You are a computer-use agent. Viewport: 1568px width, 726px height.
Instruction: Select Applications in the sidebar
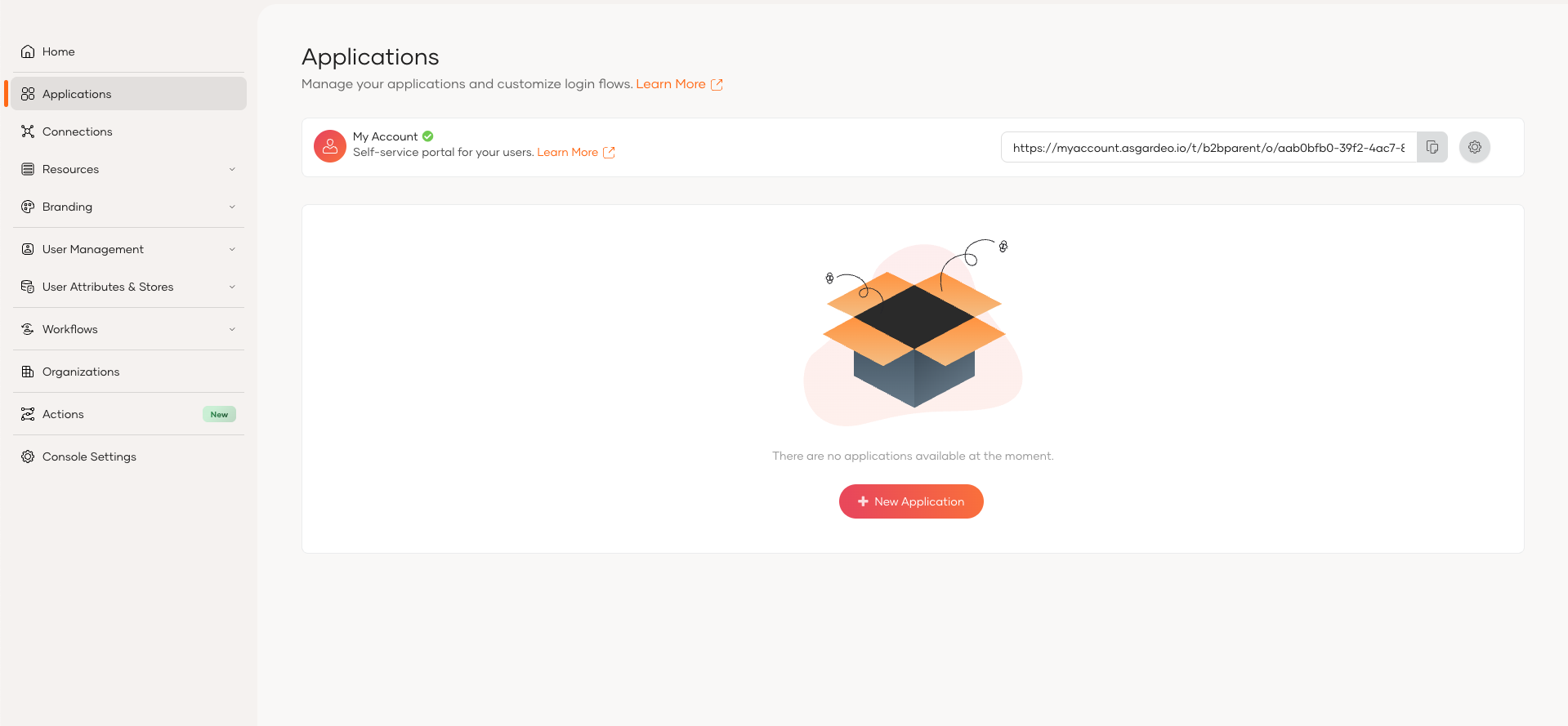click(x=77, y=94)
